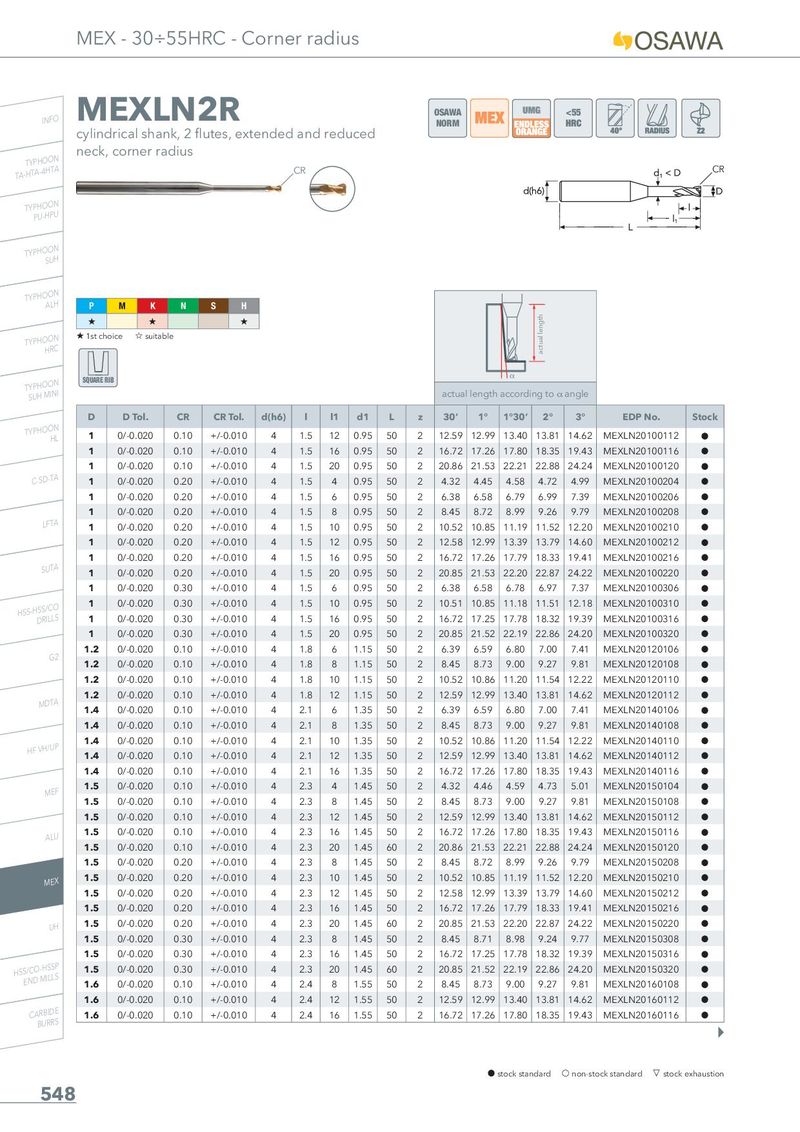Image resolution: width=800 pixels, height=1132 pixels.
Task: Open the MDTA side tab
Action: point(32,705)
